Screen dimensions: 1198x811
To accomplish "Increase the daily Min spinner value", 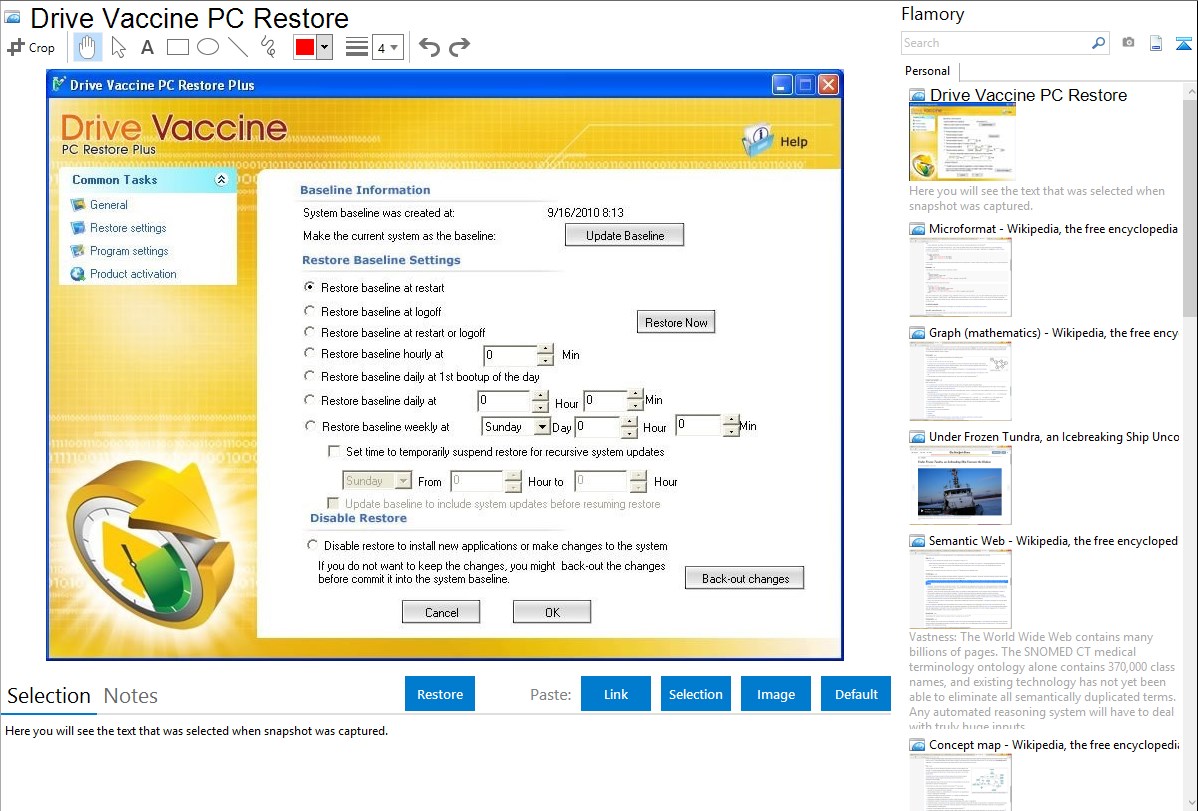I will pos(636,395).
